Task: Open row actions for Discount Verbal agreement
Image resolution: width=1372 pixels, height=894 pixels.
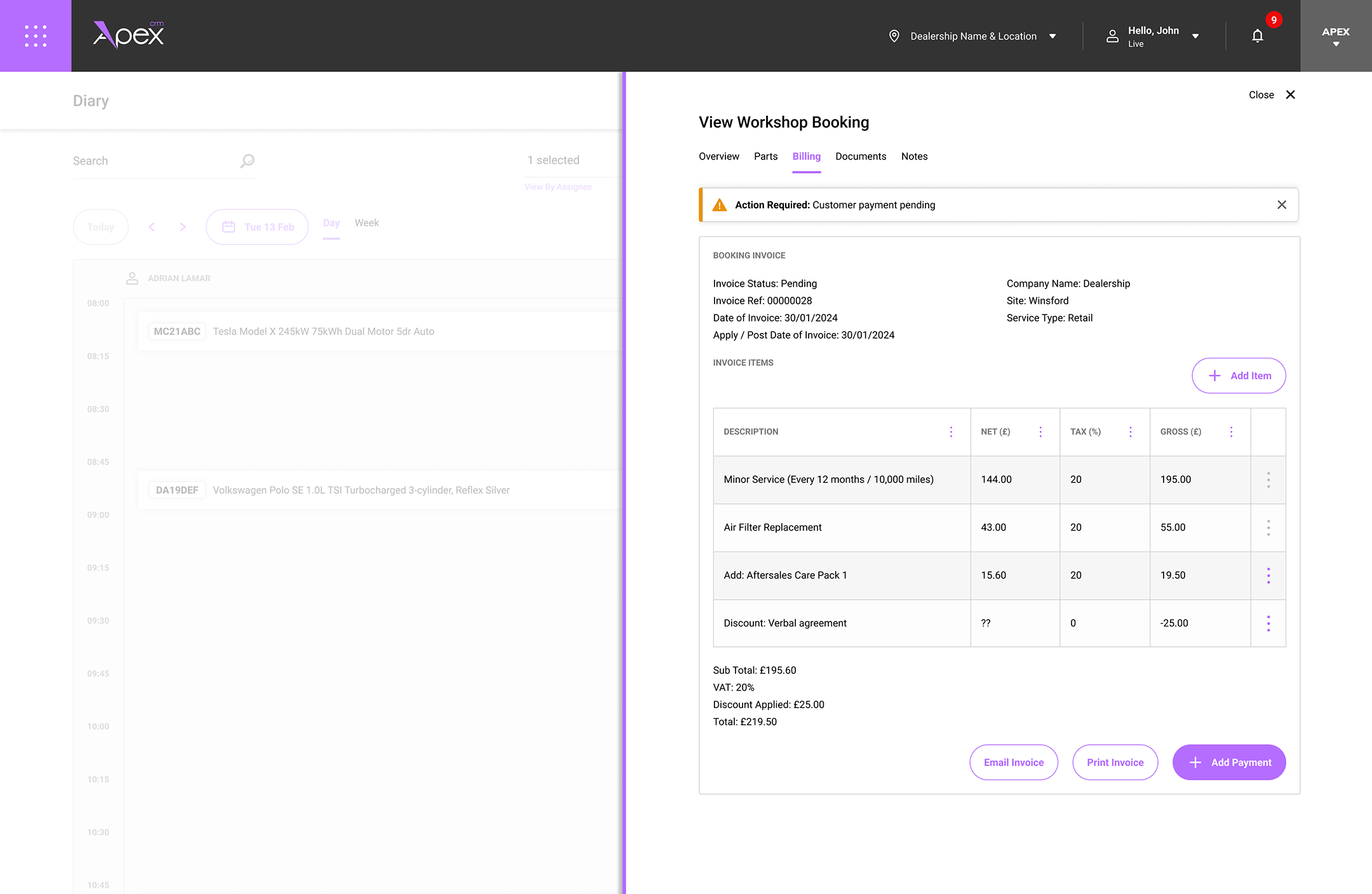Action: (x=1268, y=623)
